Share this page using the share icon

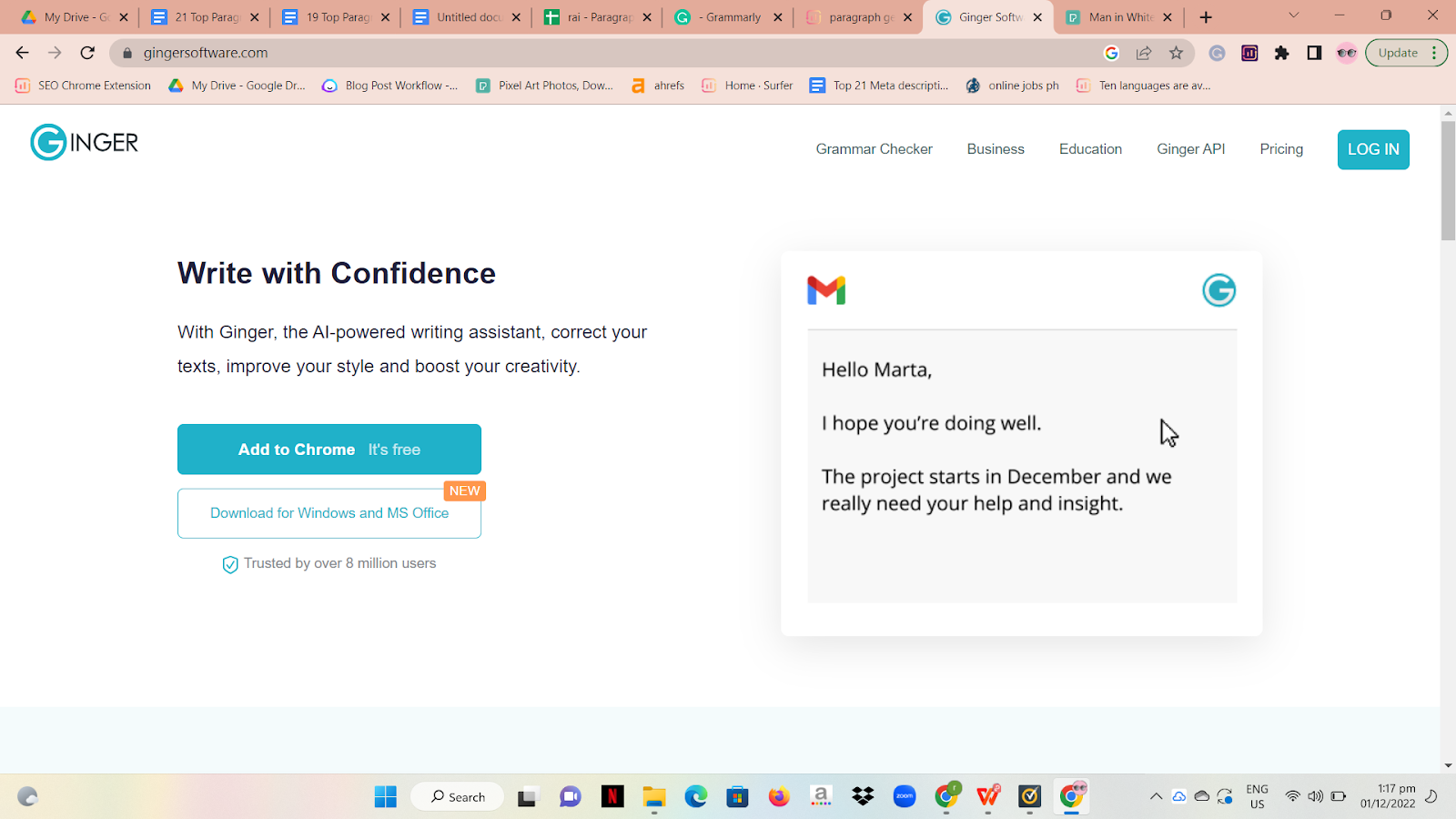click(1144, 53)
